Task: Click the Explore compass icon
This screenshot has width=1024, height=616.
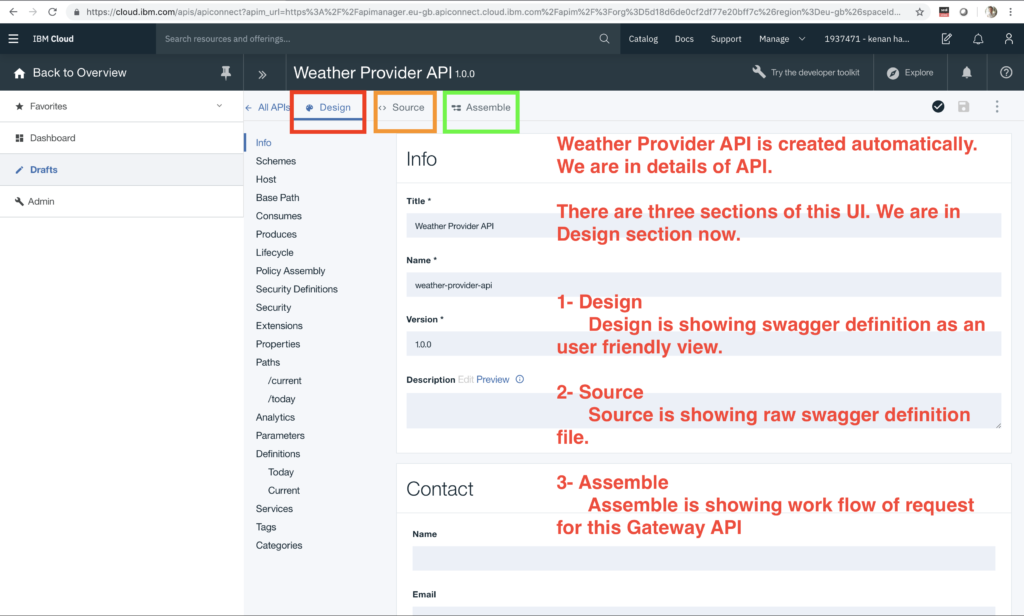Action: pyautogui.click(x=893, y=73)
